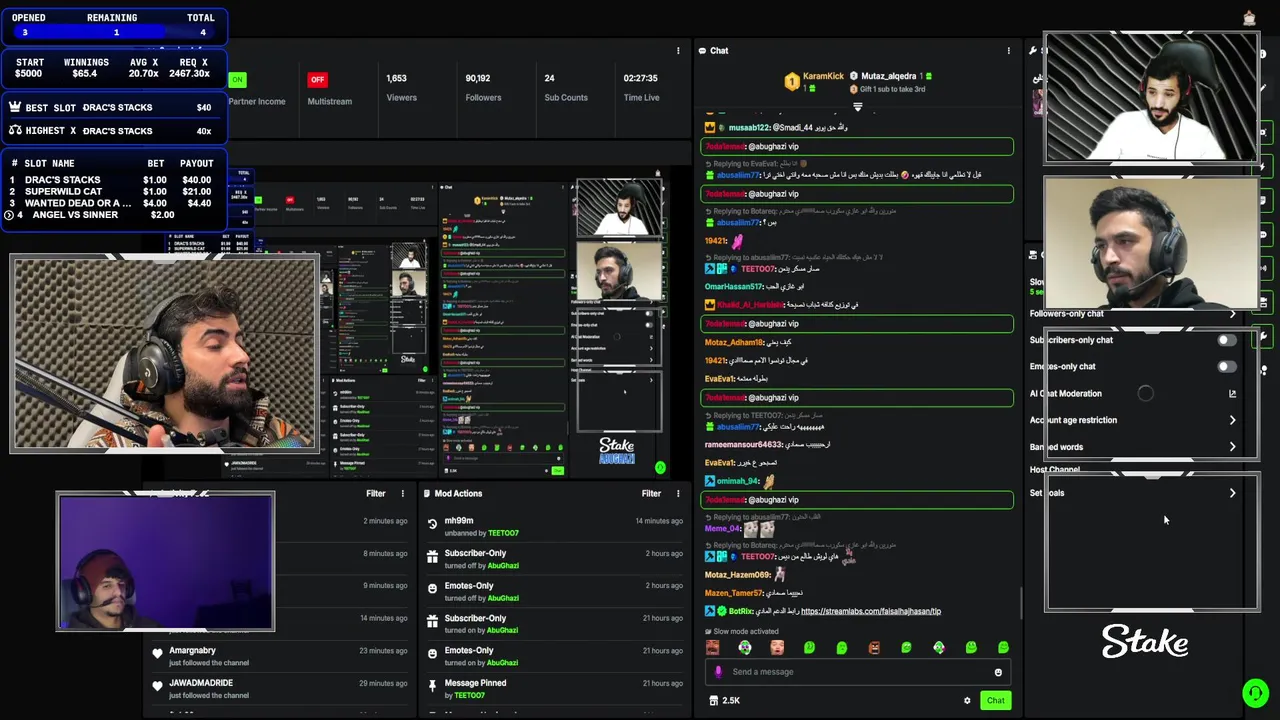Open the Chat panel three-dot menu

pos(1008,50)
